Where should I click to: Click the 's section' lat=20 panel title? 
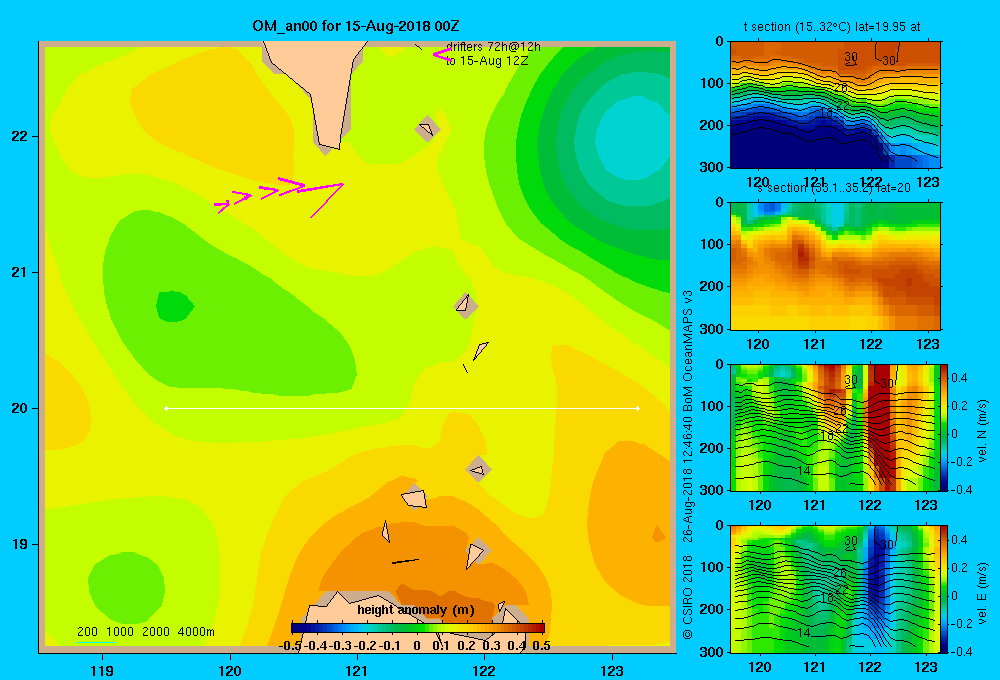tap(833, 188)
